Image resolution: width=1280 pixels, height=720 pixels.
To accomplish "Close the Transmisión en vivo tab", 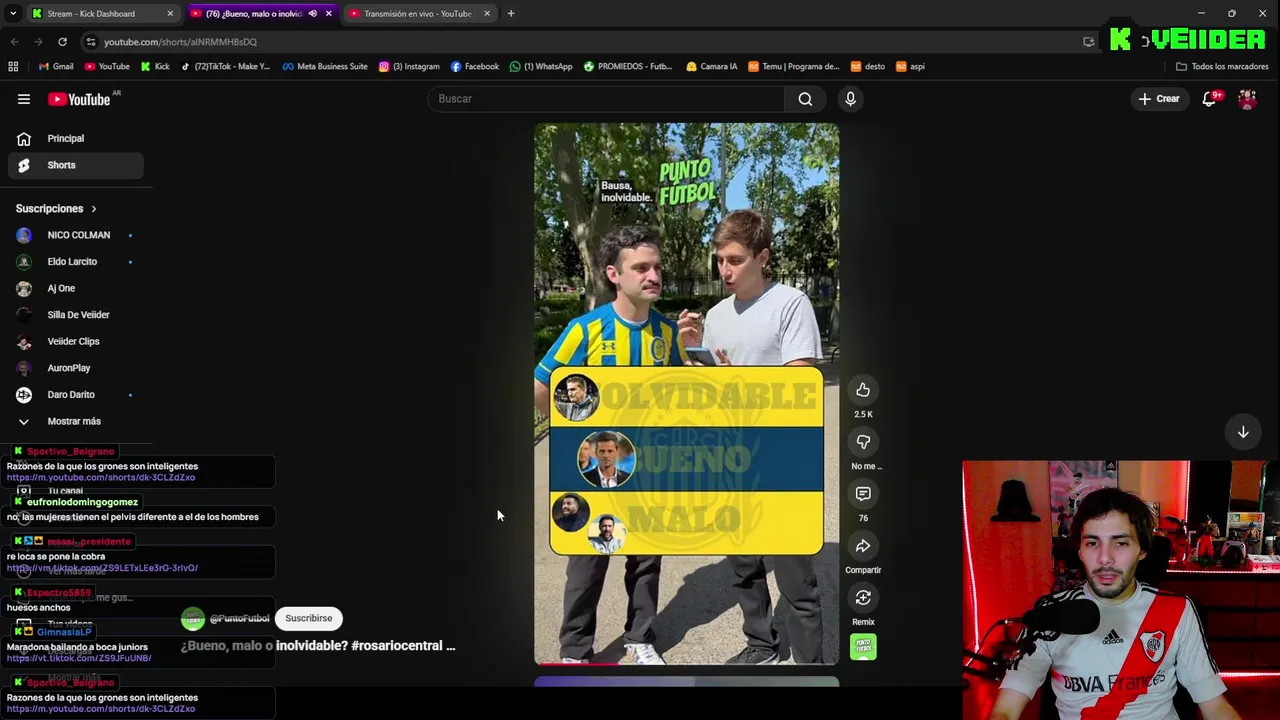I will (487, 14).
